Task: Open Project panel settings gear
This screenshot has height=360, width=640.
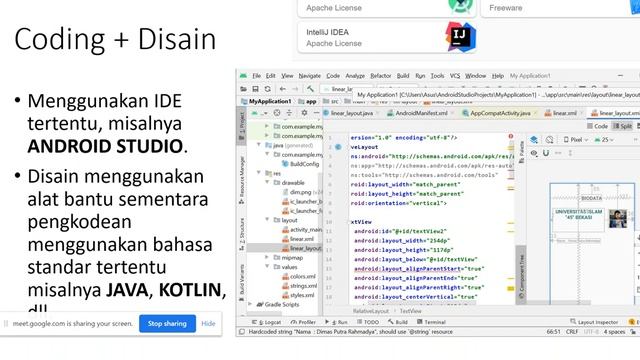Action: pyautogui.click(x=304, y=113)
